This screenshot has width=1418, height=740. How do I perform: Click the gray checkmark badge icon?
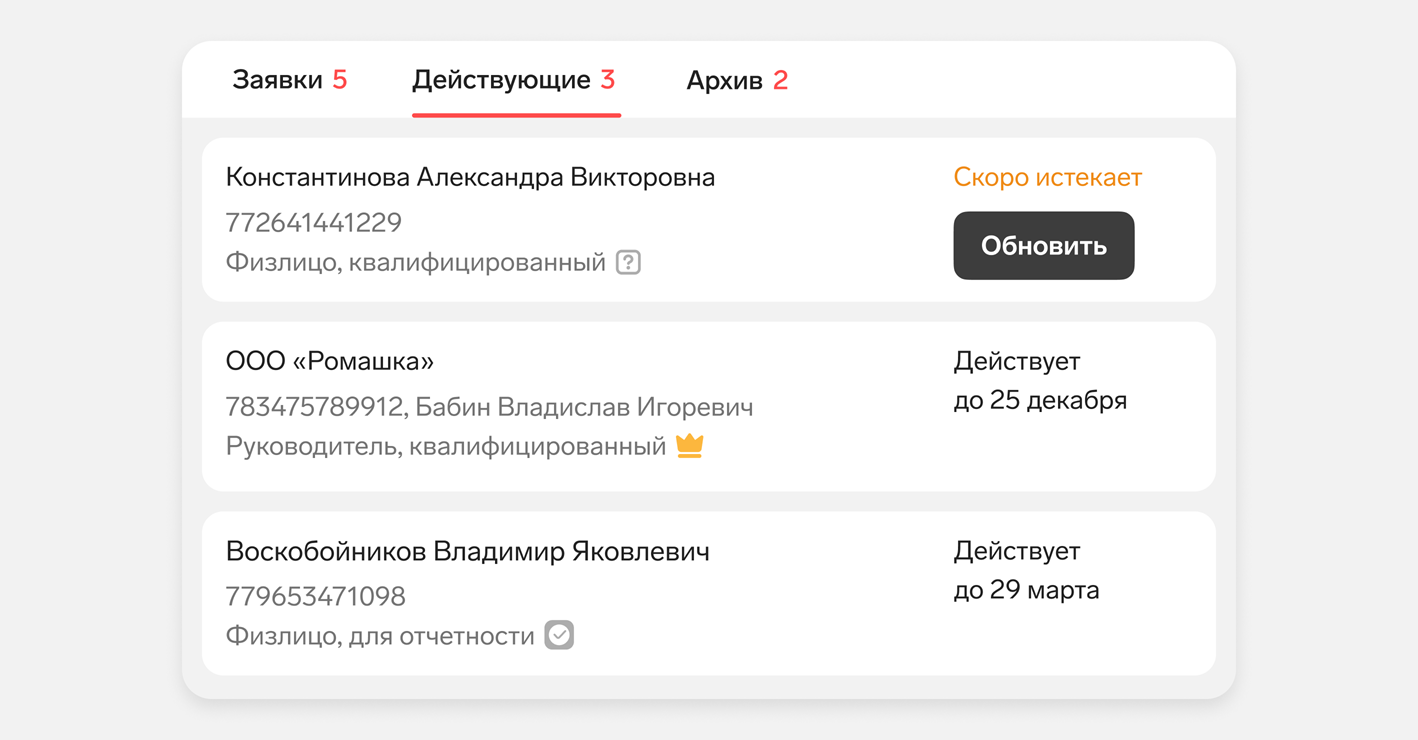559,635
